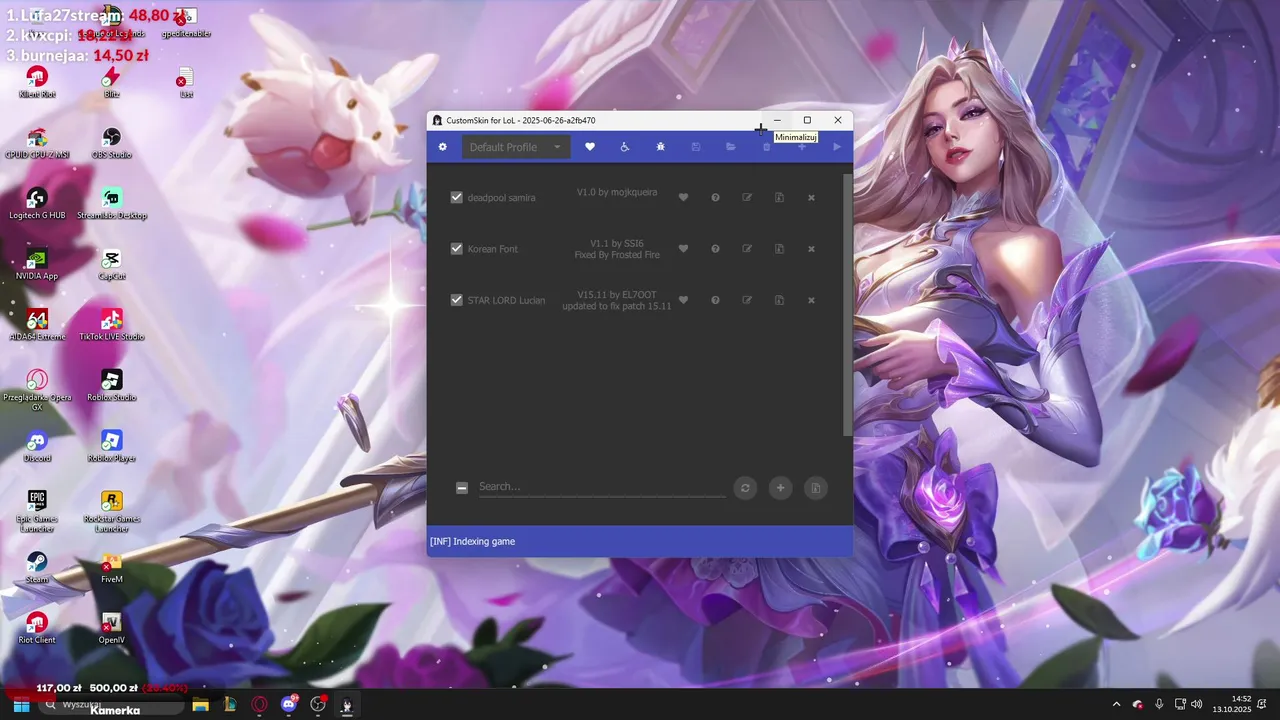
Task: Open OBS Studio desktop shortcut
Action: tap(111, 143)
